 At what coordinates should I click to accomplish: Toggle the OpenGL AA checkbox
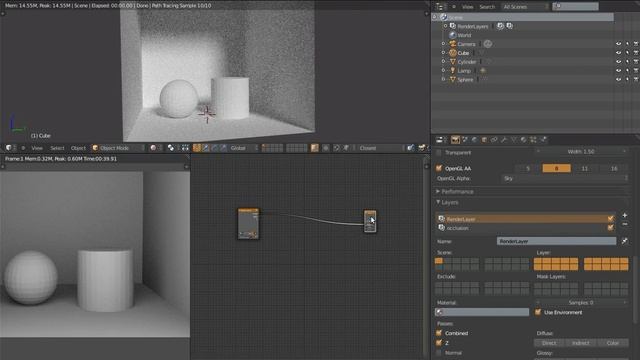[439, 168]
